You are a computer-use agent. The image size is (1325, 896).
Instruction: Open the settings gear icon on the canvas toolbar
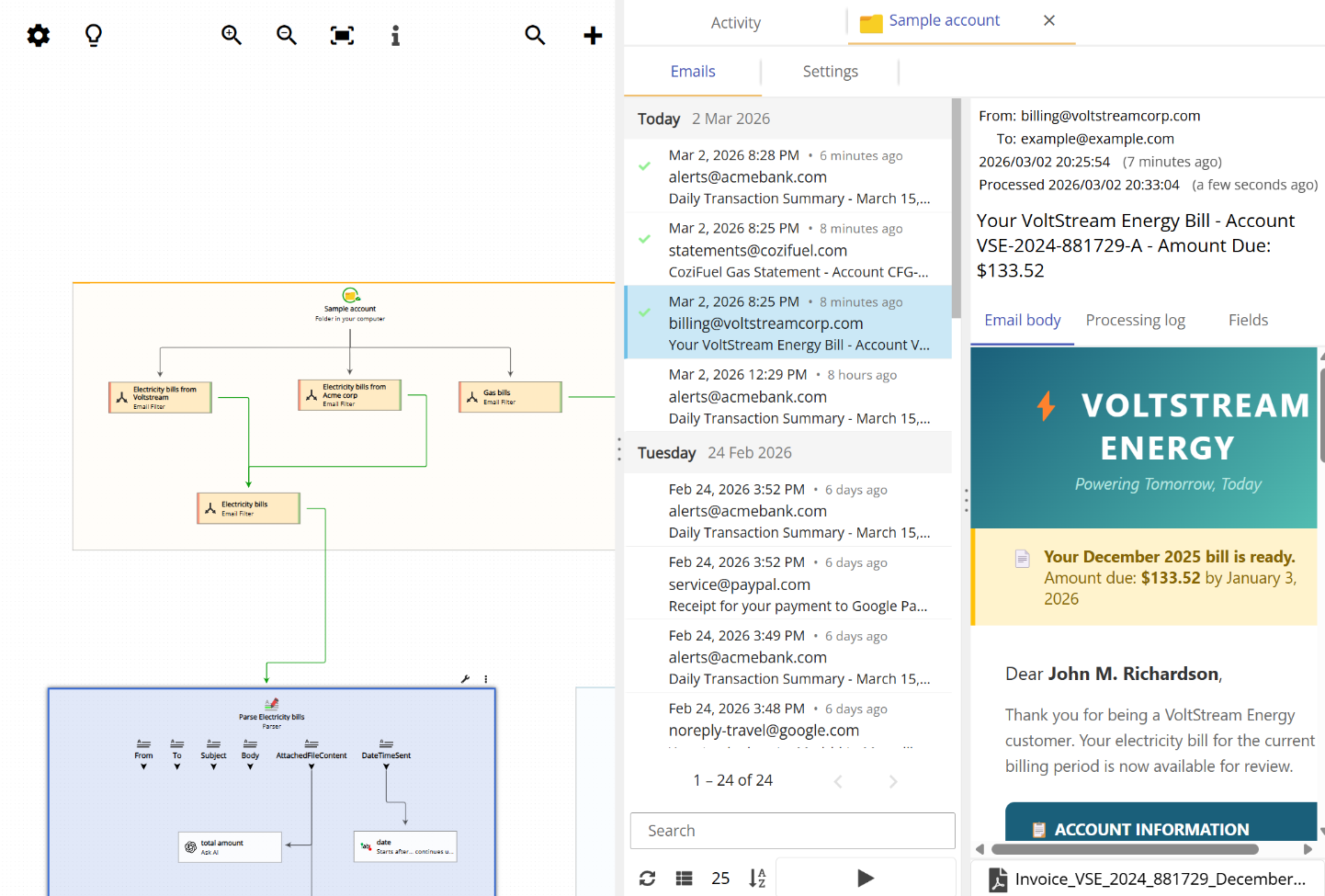(38, 35)
